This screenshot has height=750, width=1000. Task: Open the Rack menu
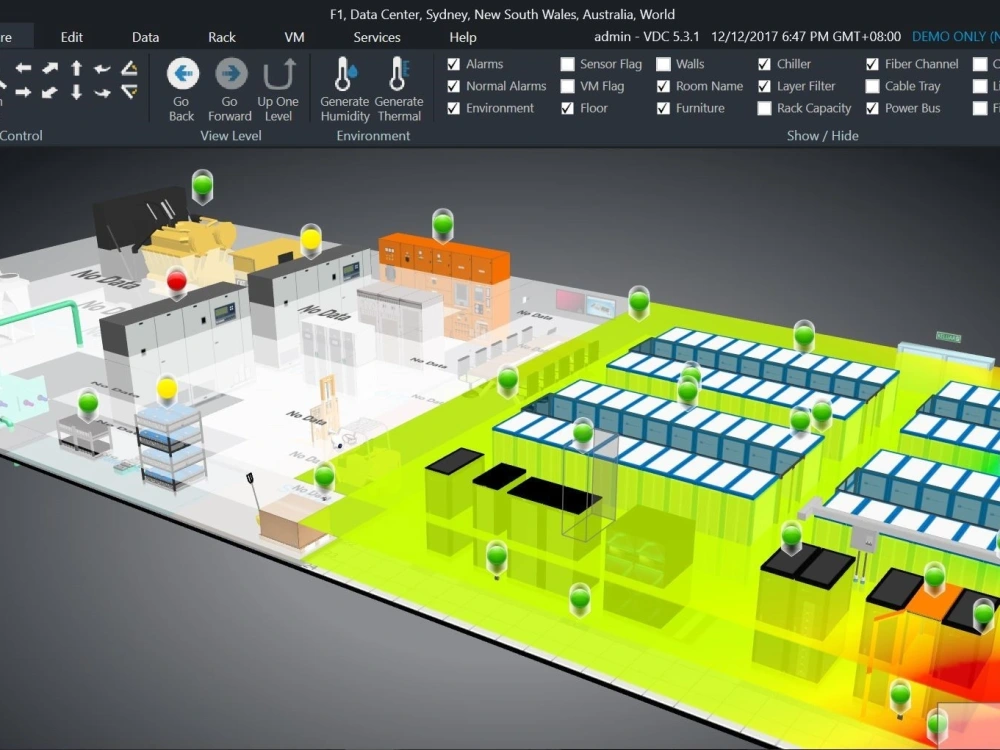click(x=221, y=37)
